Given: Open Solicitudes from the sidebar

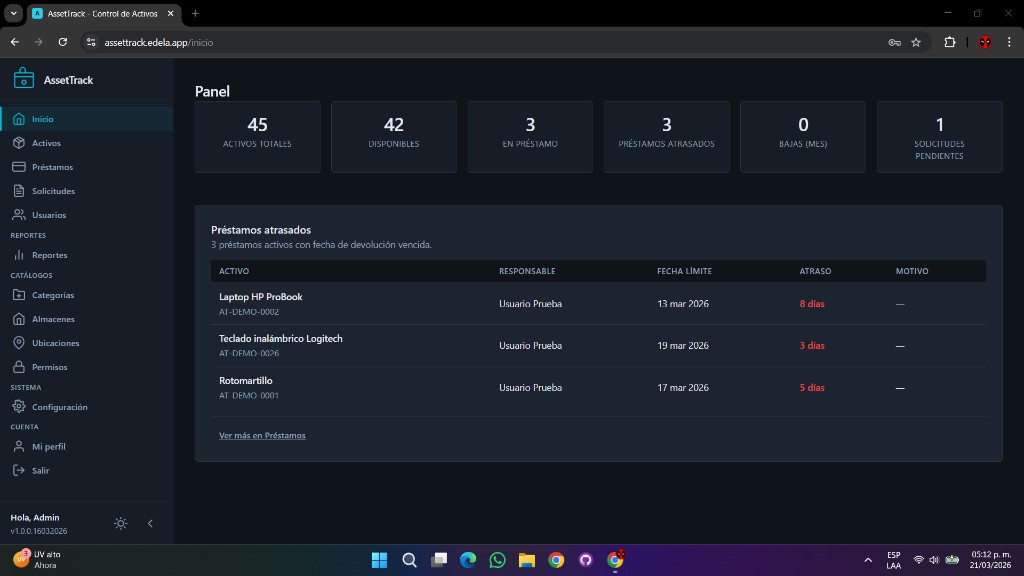Looking at the screenshot, I should click(x=52, y=191).
